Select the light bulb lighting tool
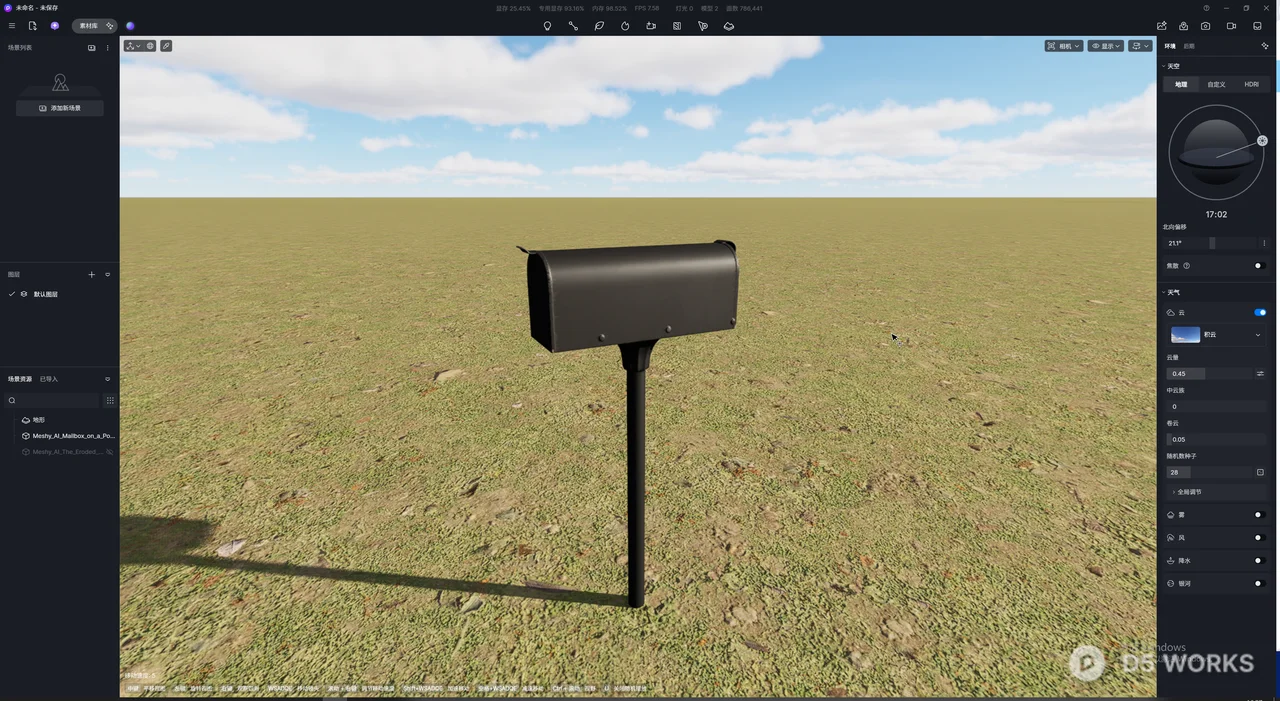The image size is (1280, 701). pyautogui.click(x=547, y=26)
